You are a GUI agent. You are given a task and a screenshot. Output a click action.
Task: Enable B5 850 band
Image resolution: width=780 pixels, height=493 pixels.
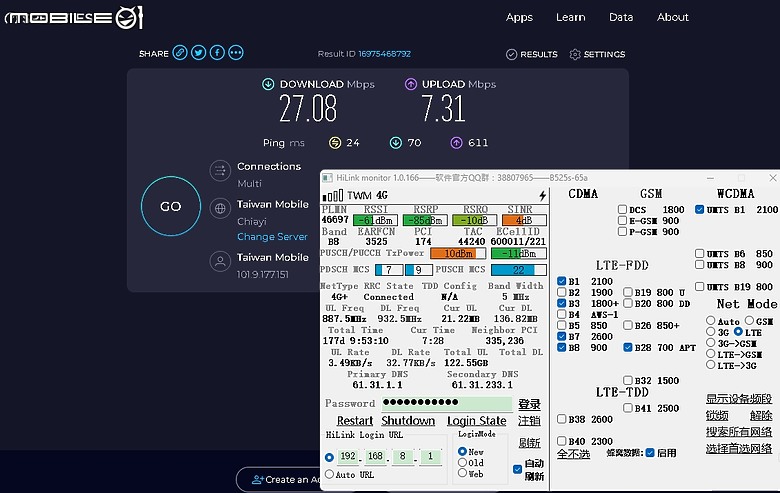coord(562,325)
